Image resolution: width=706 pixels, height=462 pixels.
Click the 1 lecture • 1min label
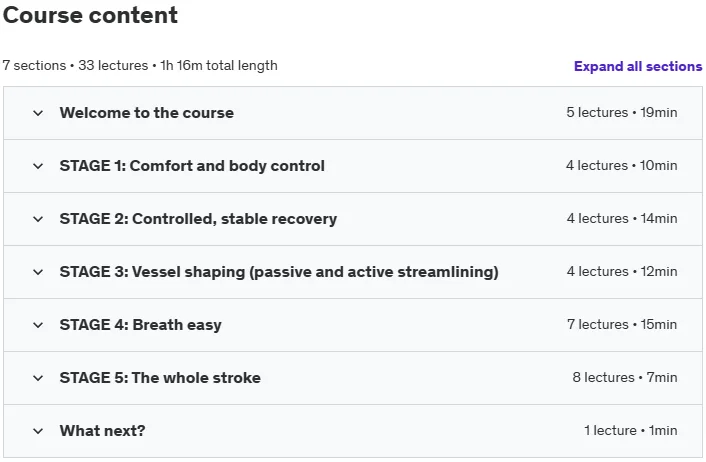630,430
